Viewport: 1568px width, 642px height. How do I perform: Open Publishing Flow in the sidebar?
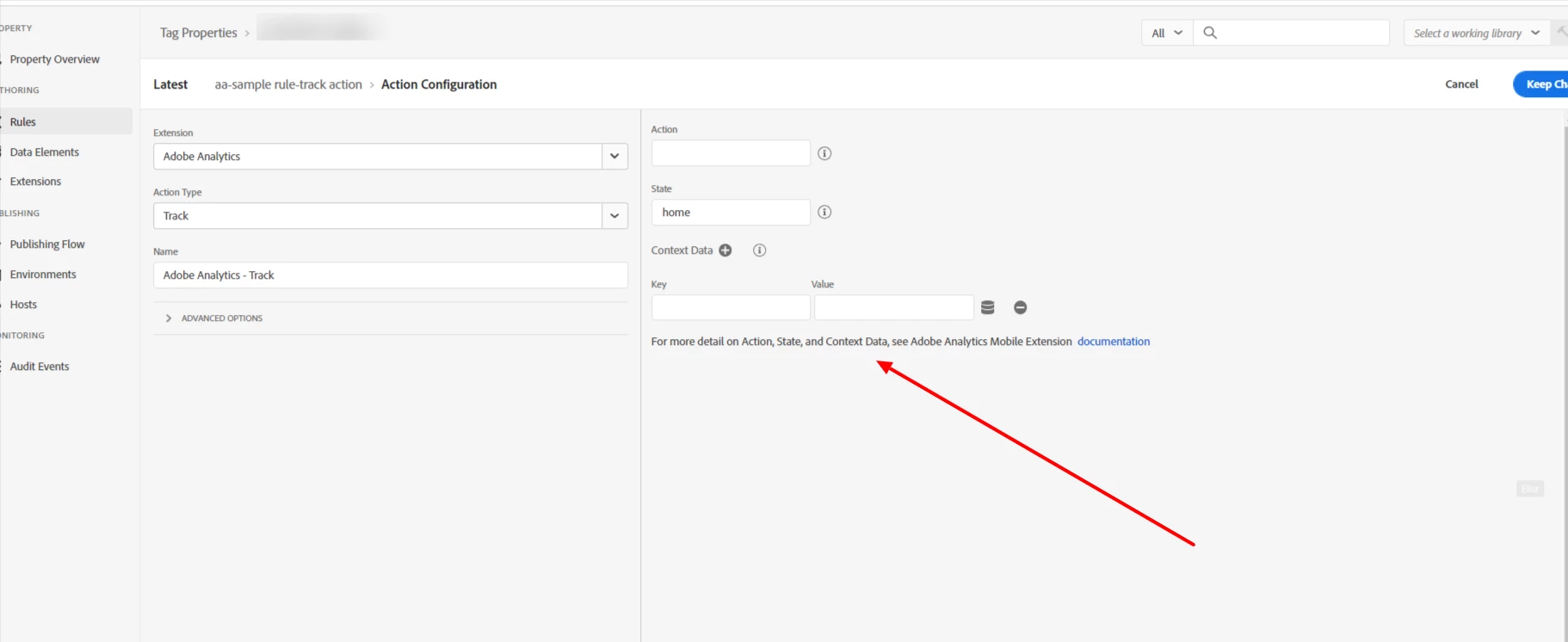tap(47, 244)
